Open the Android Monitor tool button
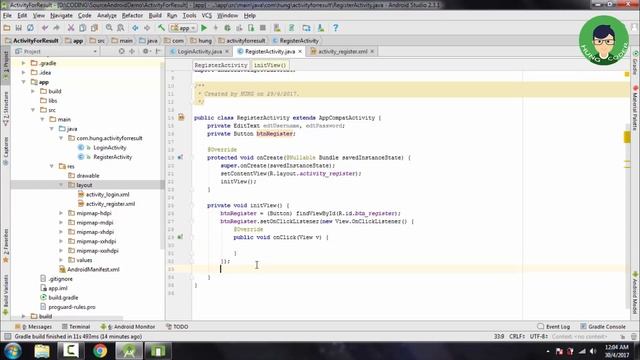 tap(128, 327)
